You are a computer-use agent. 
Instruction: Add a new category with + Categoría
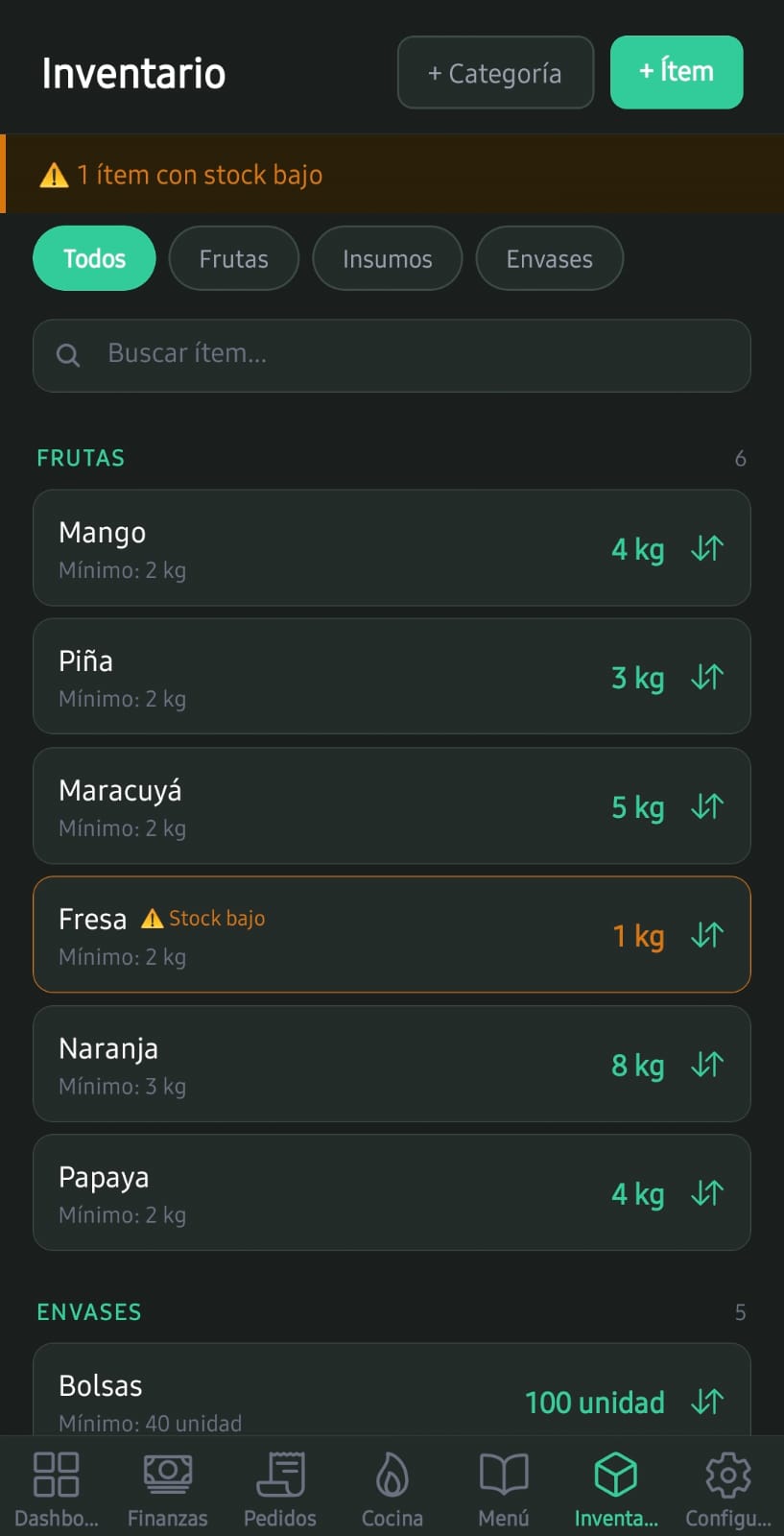tap(495, 73)
